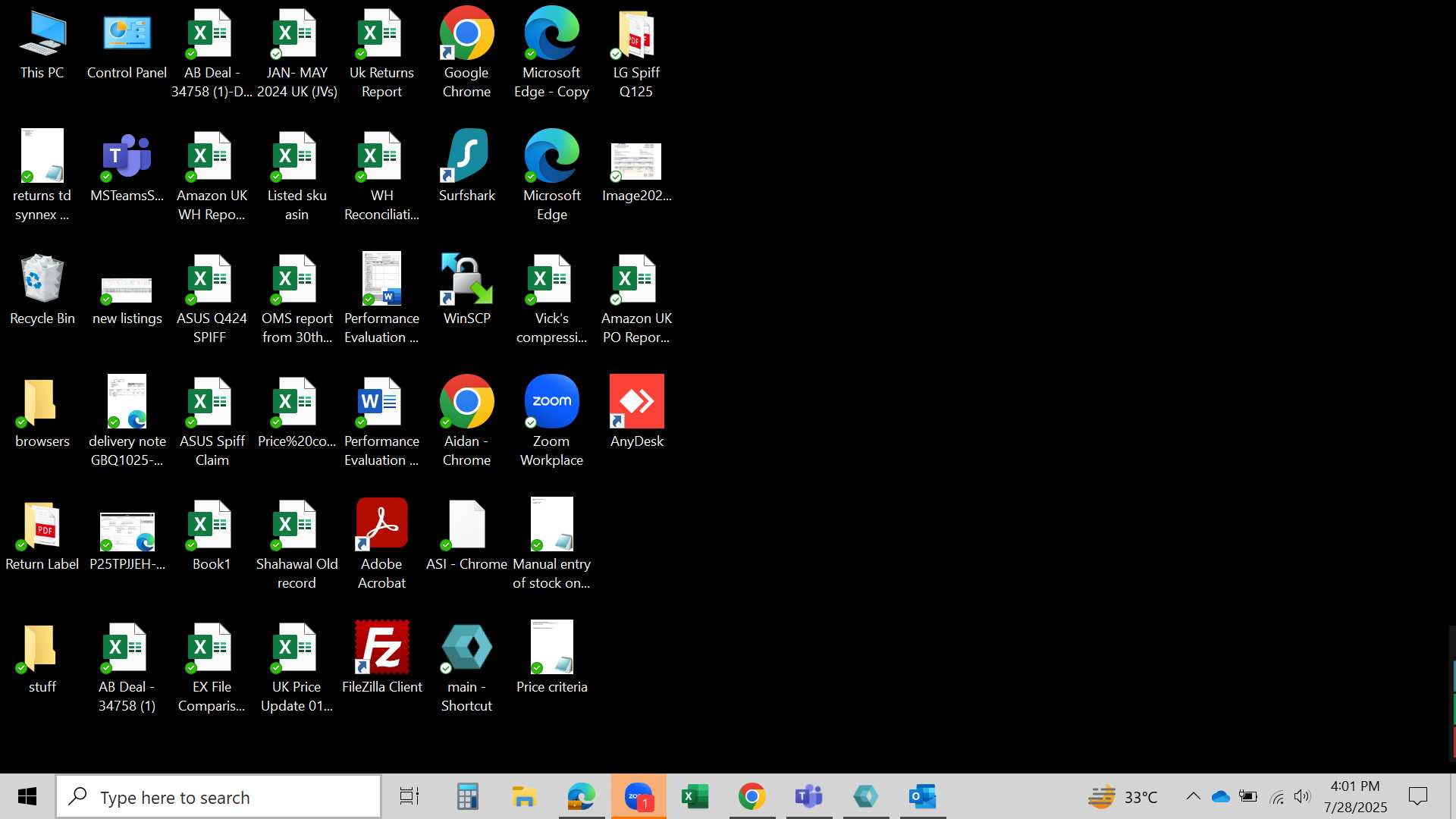1456x819 pixels.
Task: Switch to Excel on the taskbar
Action: pos(695,796)
